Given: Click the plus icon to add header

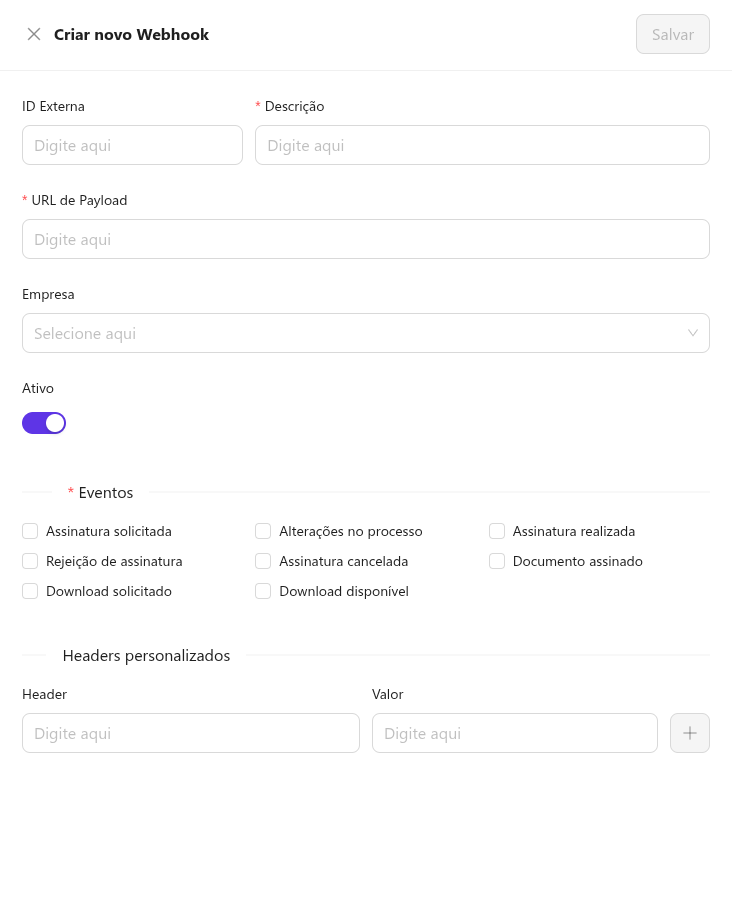Looking at the screenshot, I should tap(689, 733).
